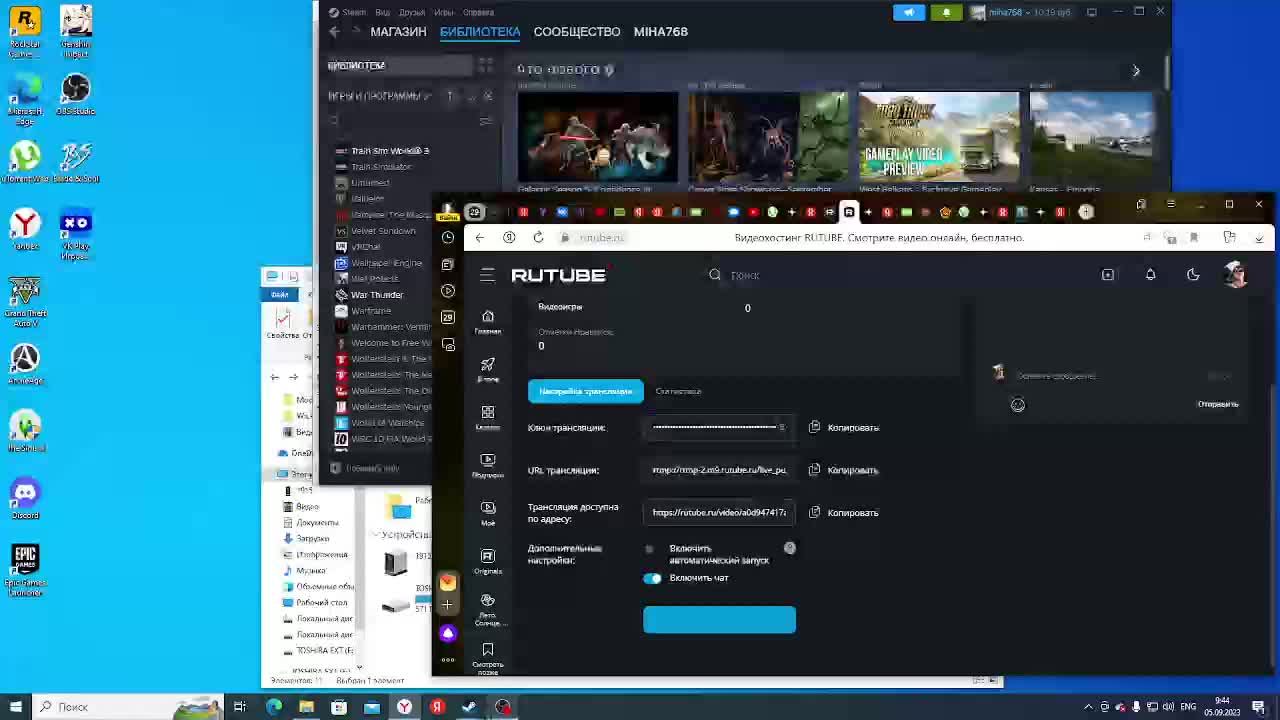
Task: Open browser sidebar history clock icon
Action: 448,237
